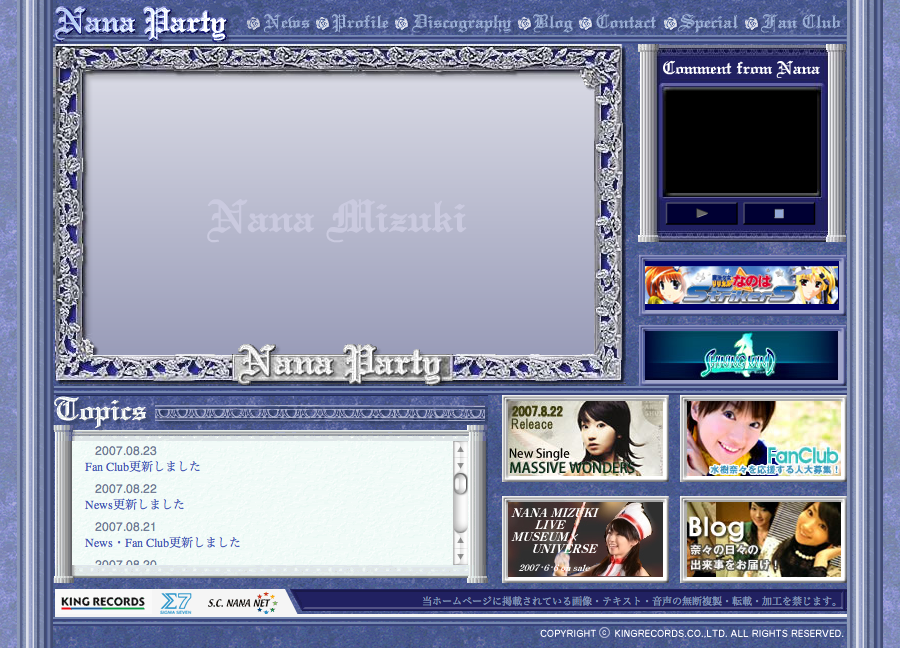
Task: Open the KING RECORDS logo link
Action: pyautogui.click(x=103, y=603)
